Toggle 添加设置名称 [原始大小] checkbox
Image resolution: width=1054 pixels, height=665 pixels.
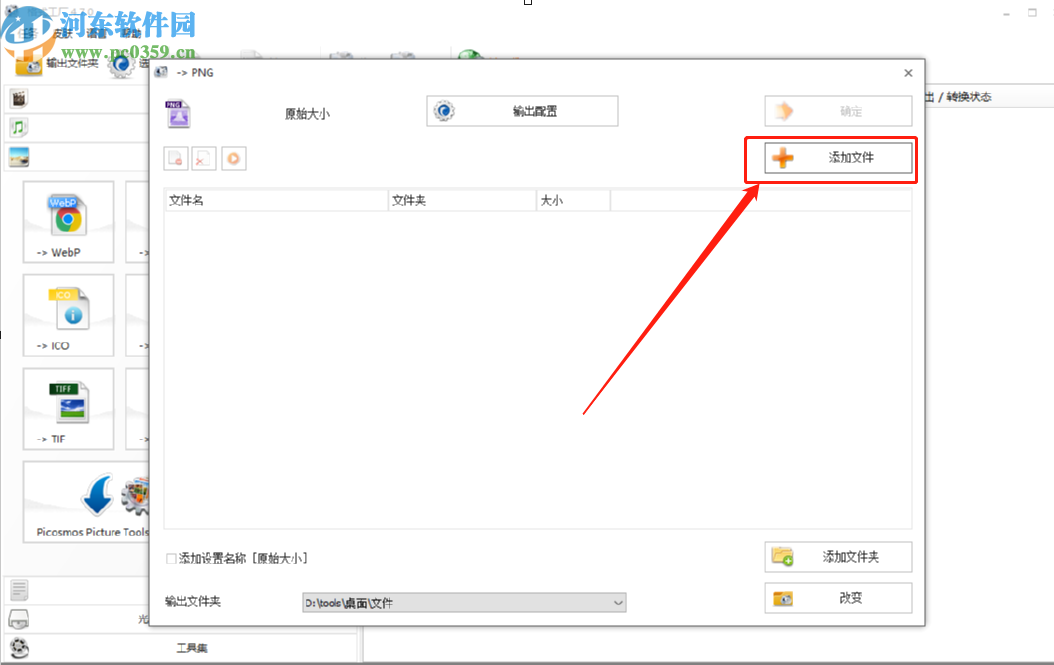tap(171, 559)
